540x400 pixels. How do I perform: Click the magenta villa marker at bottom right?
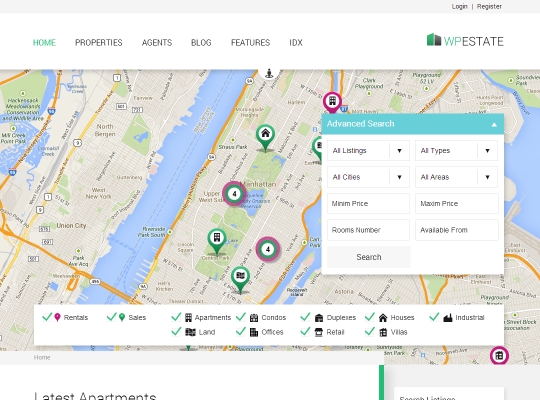[x=499, y=356]
